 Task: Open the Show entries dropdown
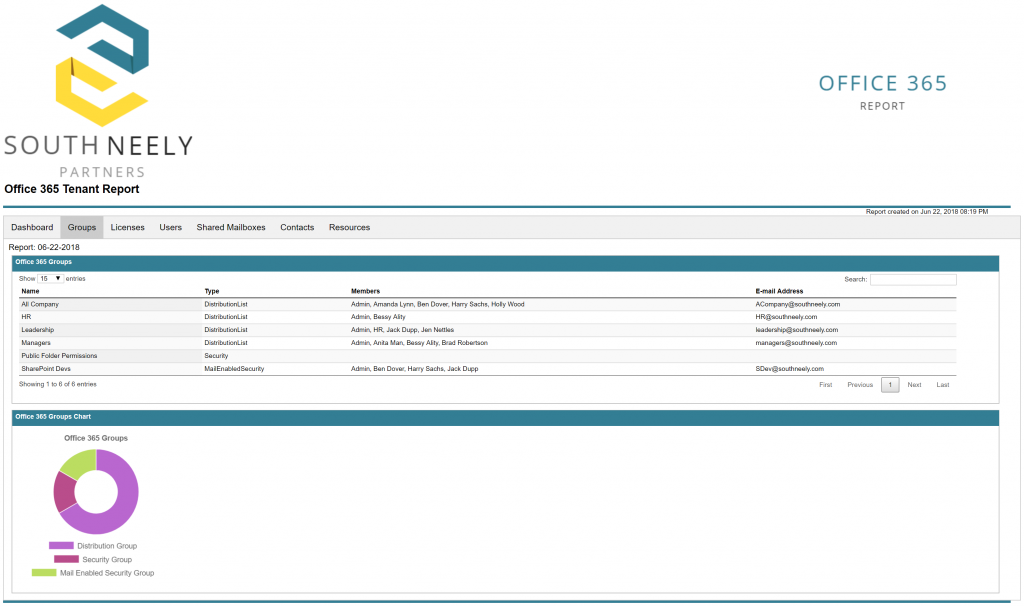pyautogui.click(x=50, y=278)
